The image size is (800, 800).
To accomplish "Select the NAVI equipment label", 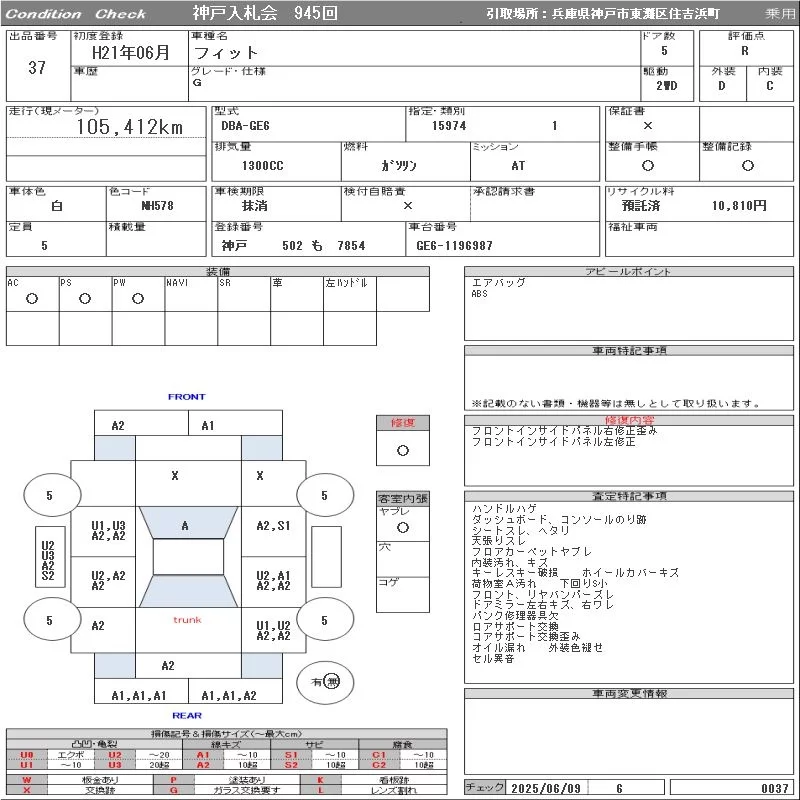I will click(177, 283).
